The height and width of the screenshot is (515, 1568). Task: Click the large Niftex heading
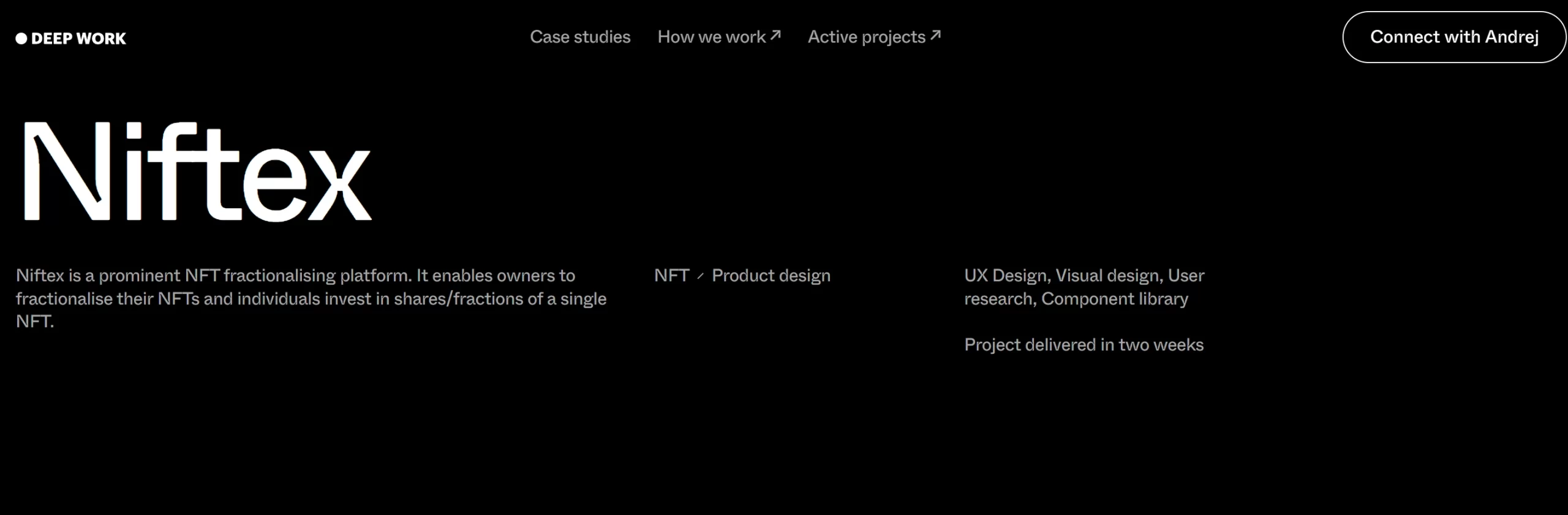click(197, 171)
